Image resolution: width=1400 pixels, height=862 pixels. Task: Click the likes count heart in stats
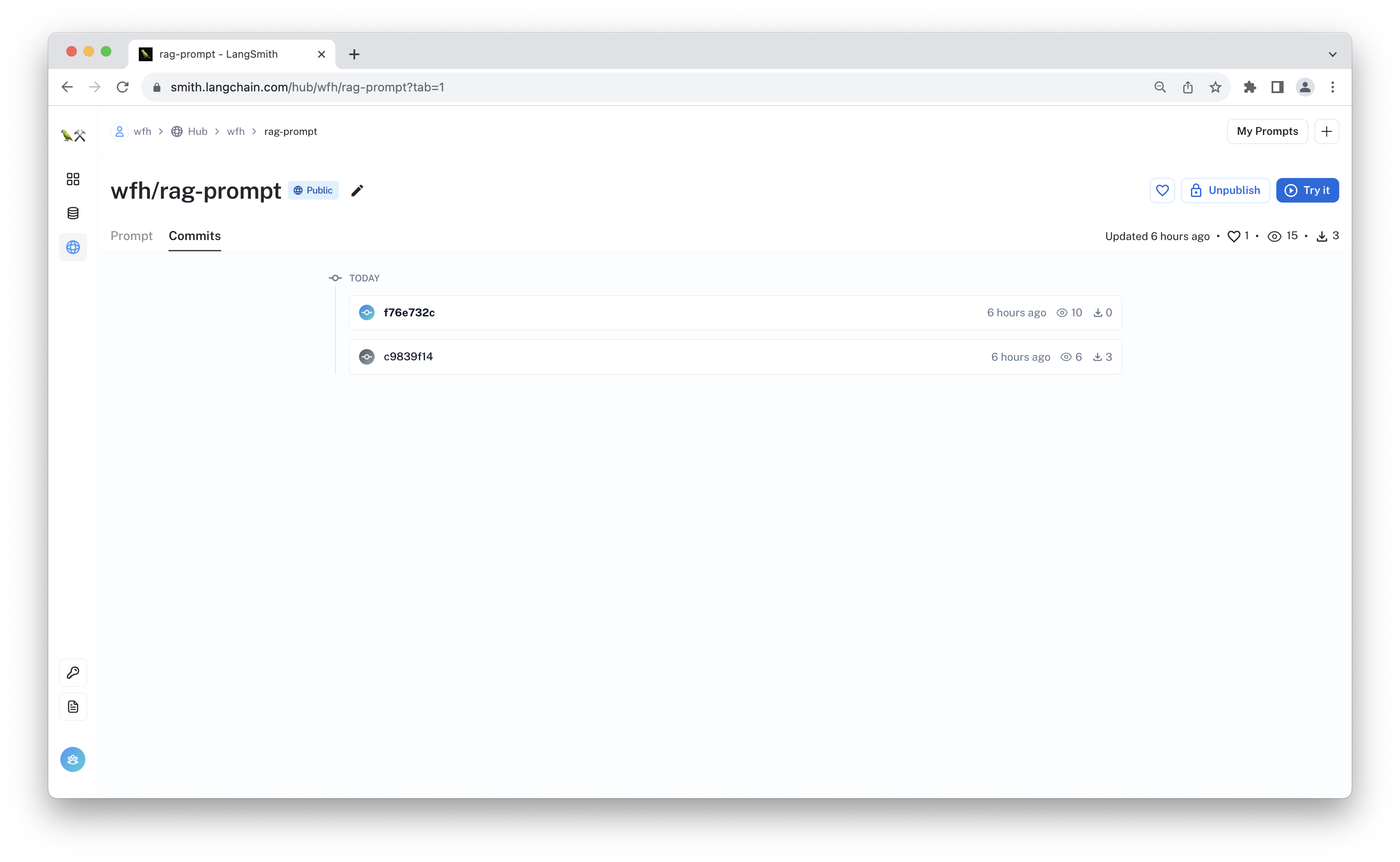pyautogui.click(x=1237, y=236)
